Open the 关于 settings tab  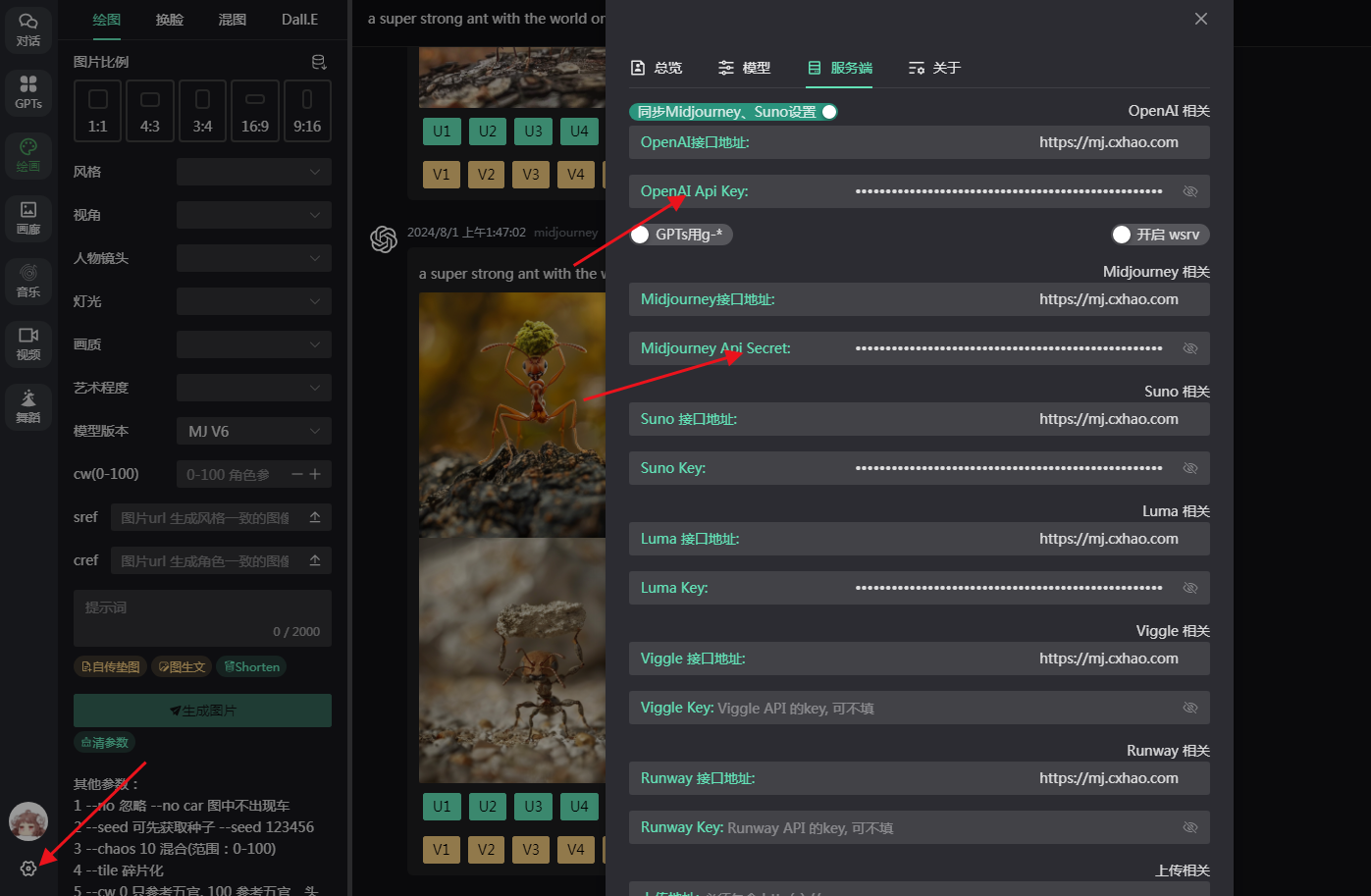pos(934,68)
